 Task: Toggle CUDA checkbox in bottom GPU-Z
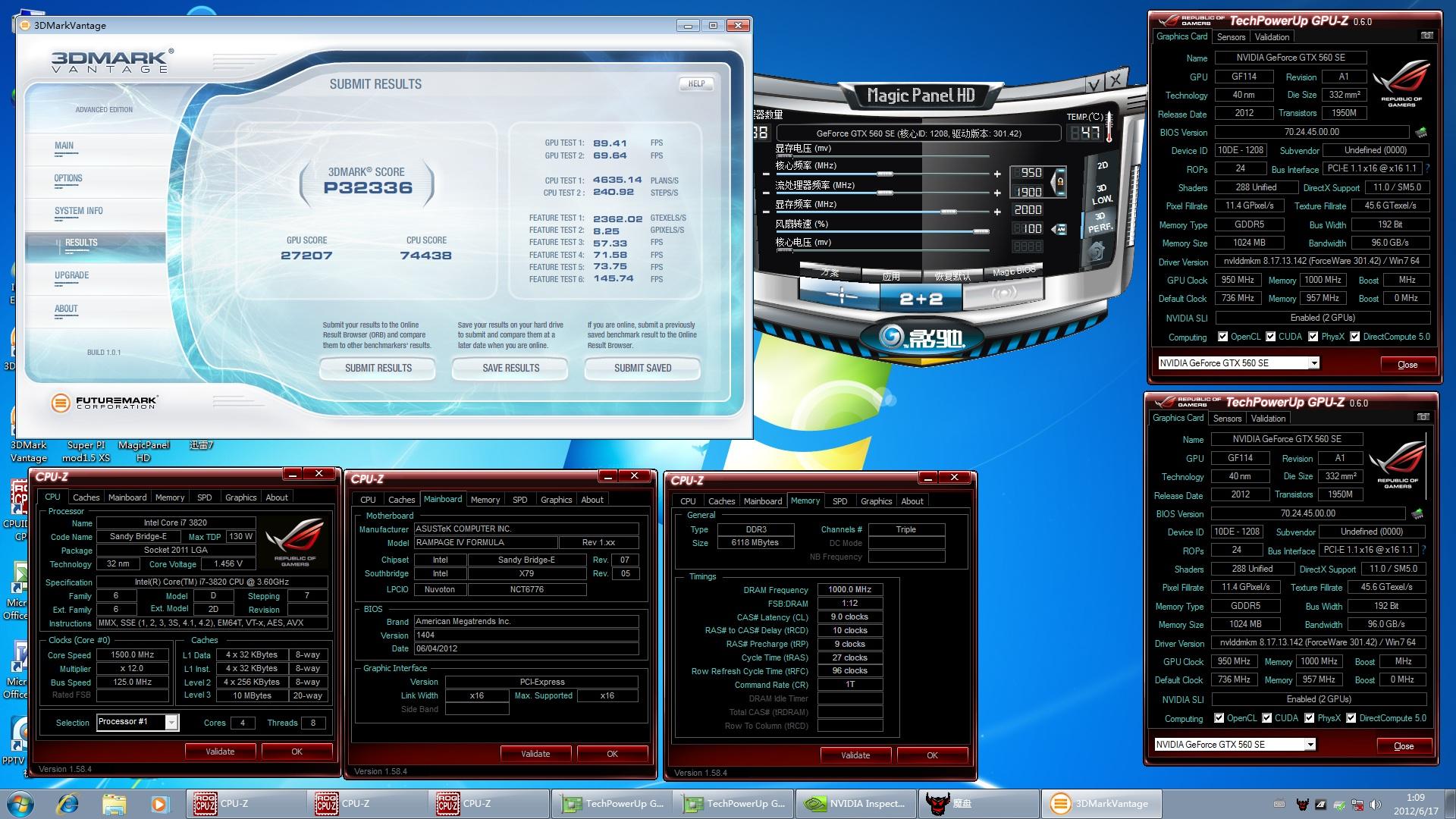(x=1266, y=718)
